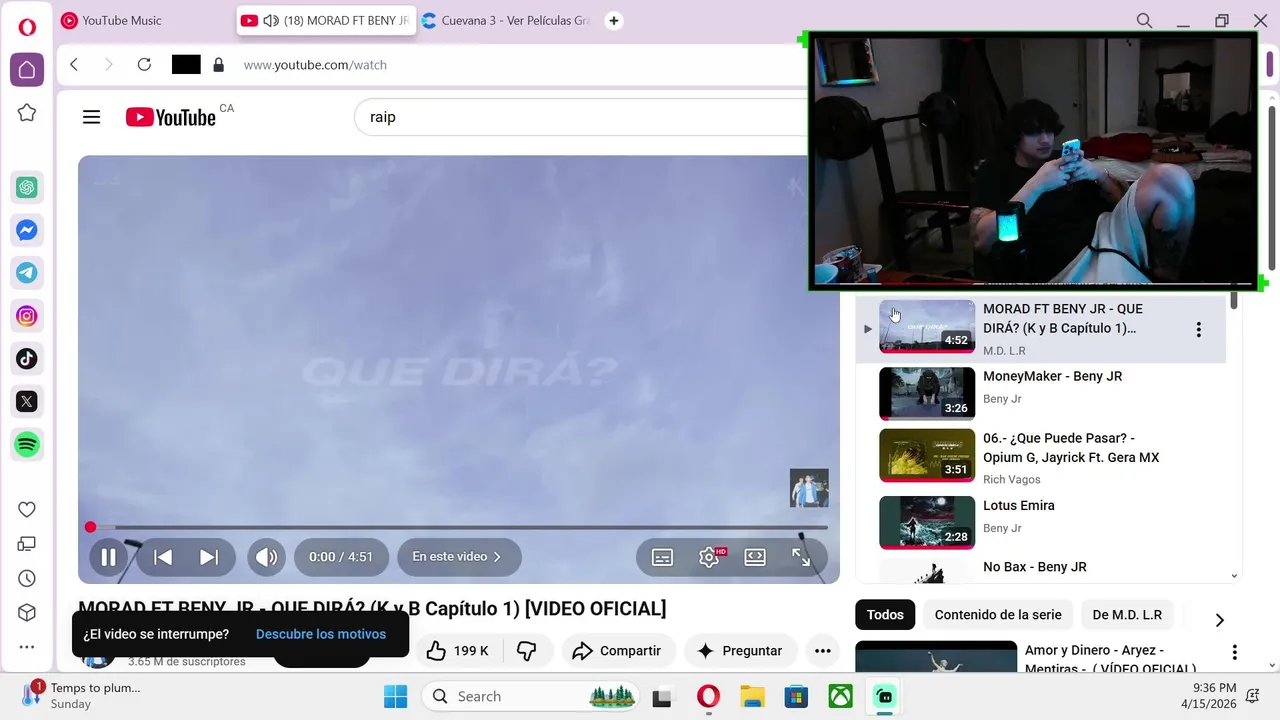Expand 'En este video' chapters chip
This screenshot has width=1280, height=720.
458,557
